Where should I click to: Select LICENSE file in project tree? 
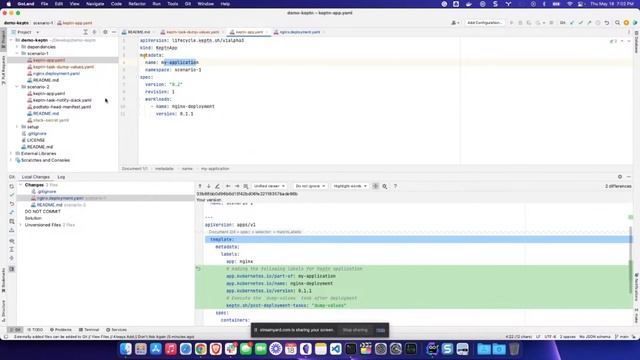coord(33,140)
